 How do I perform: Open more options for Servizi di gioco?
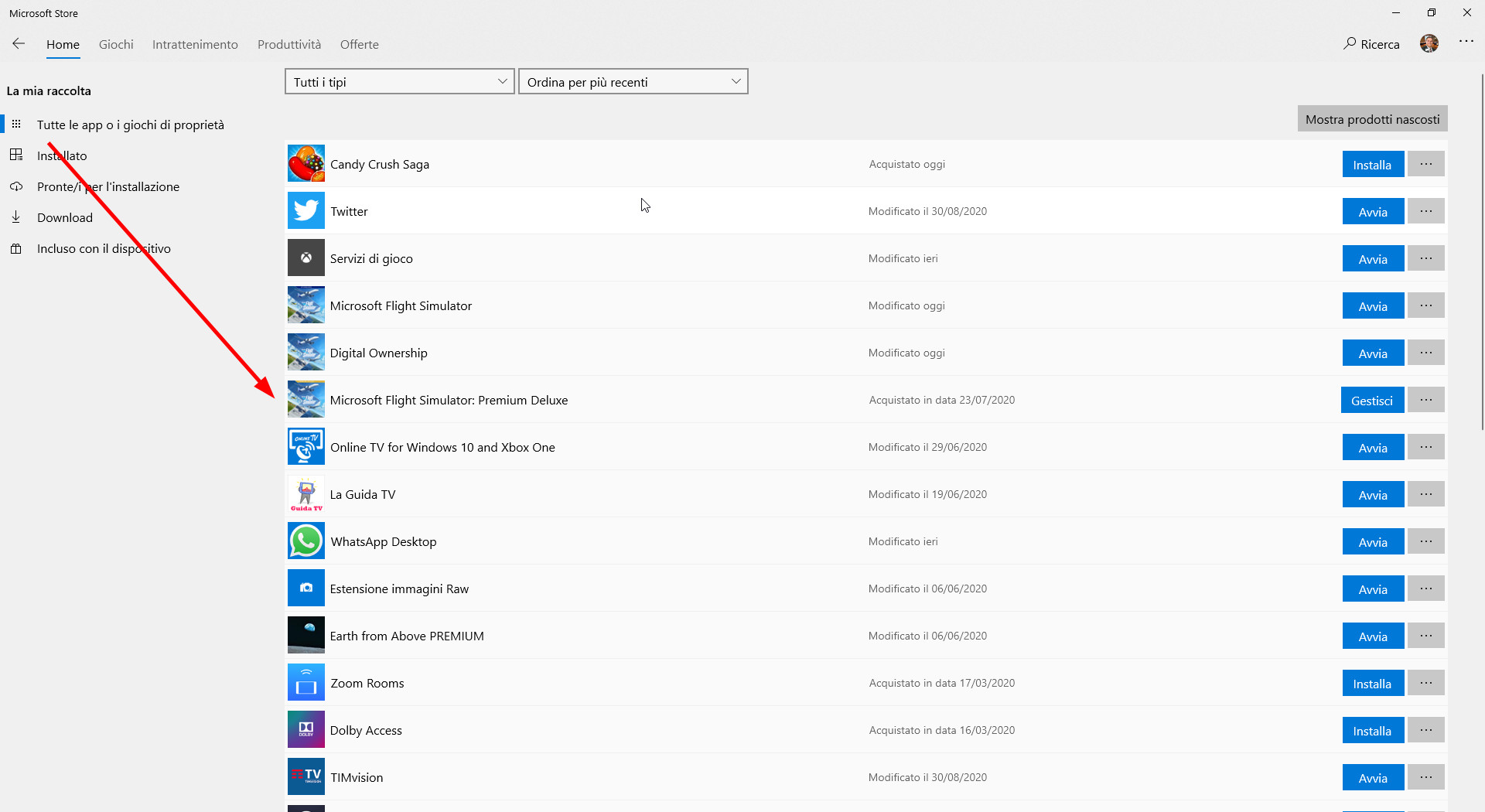[x=1426, y=258]
